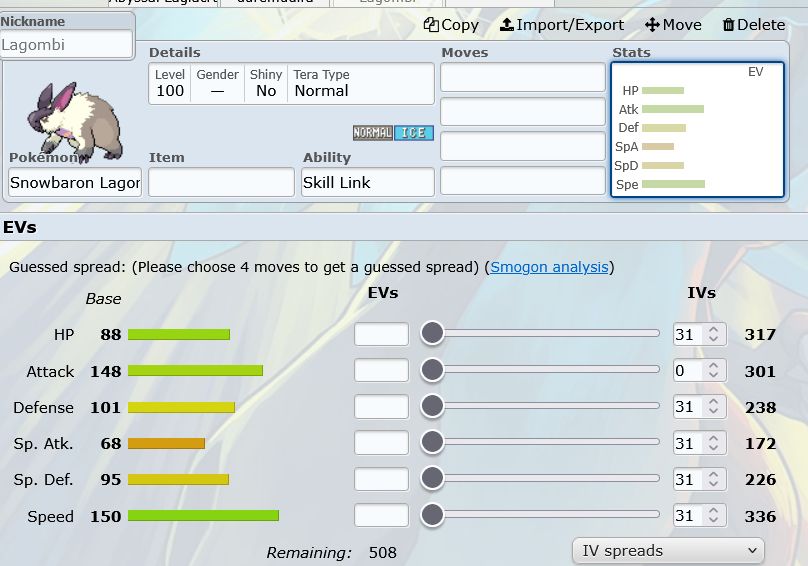Click the Speed base stat 150
The width and height of the screenshot is (808, 566).
tap(106, 516)
